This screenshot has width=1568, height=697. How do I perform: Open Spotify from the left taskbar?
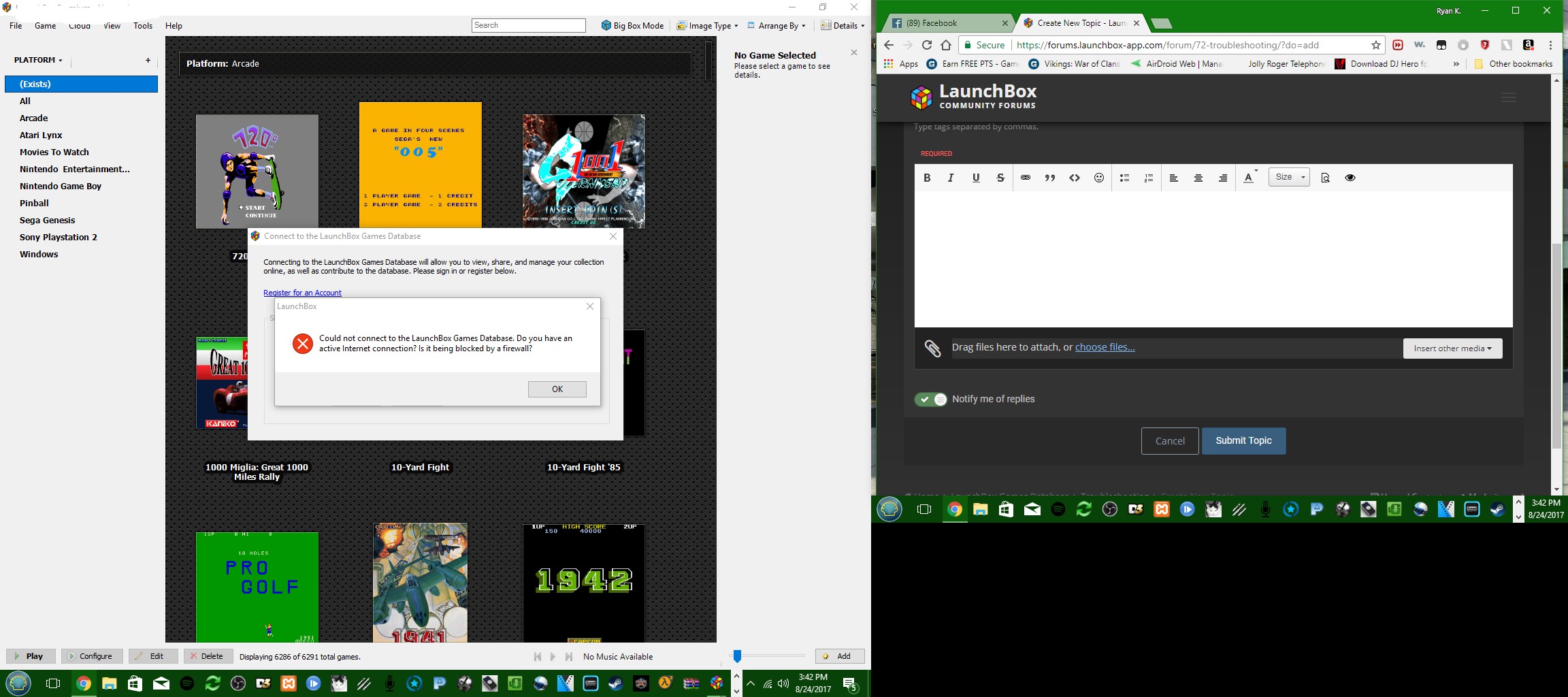pos(187,683)
